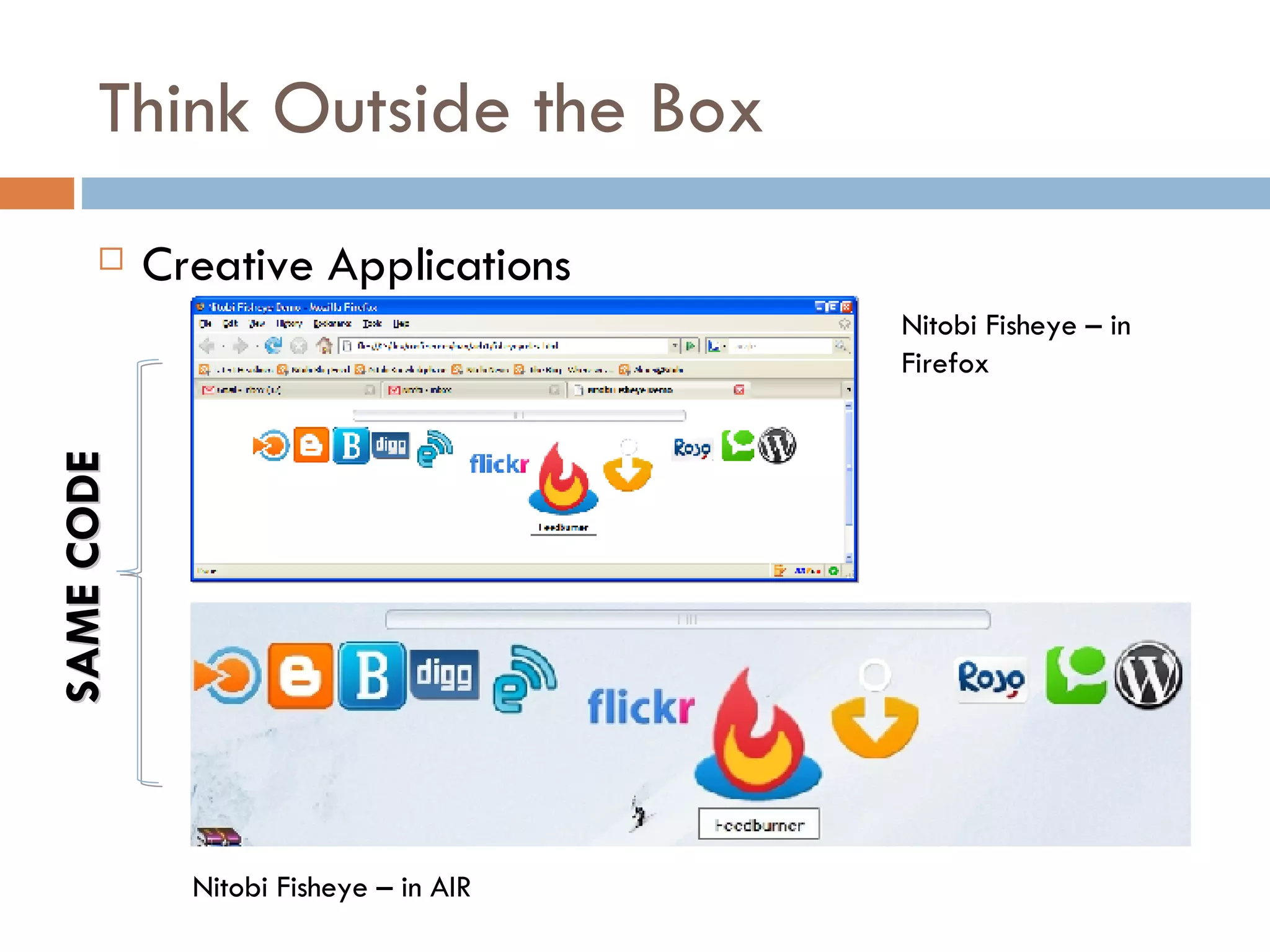Click the book-stack icon at AIR window corner
Image resolution: width=1270 pixels, height=952 pixels.
pos(218,836)
